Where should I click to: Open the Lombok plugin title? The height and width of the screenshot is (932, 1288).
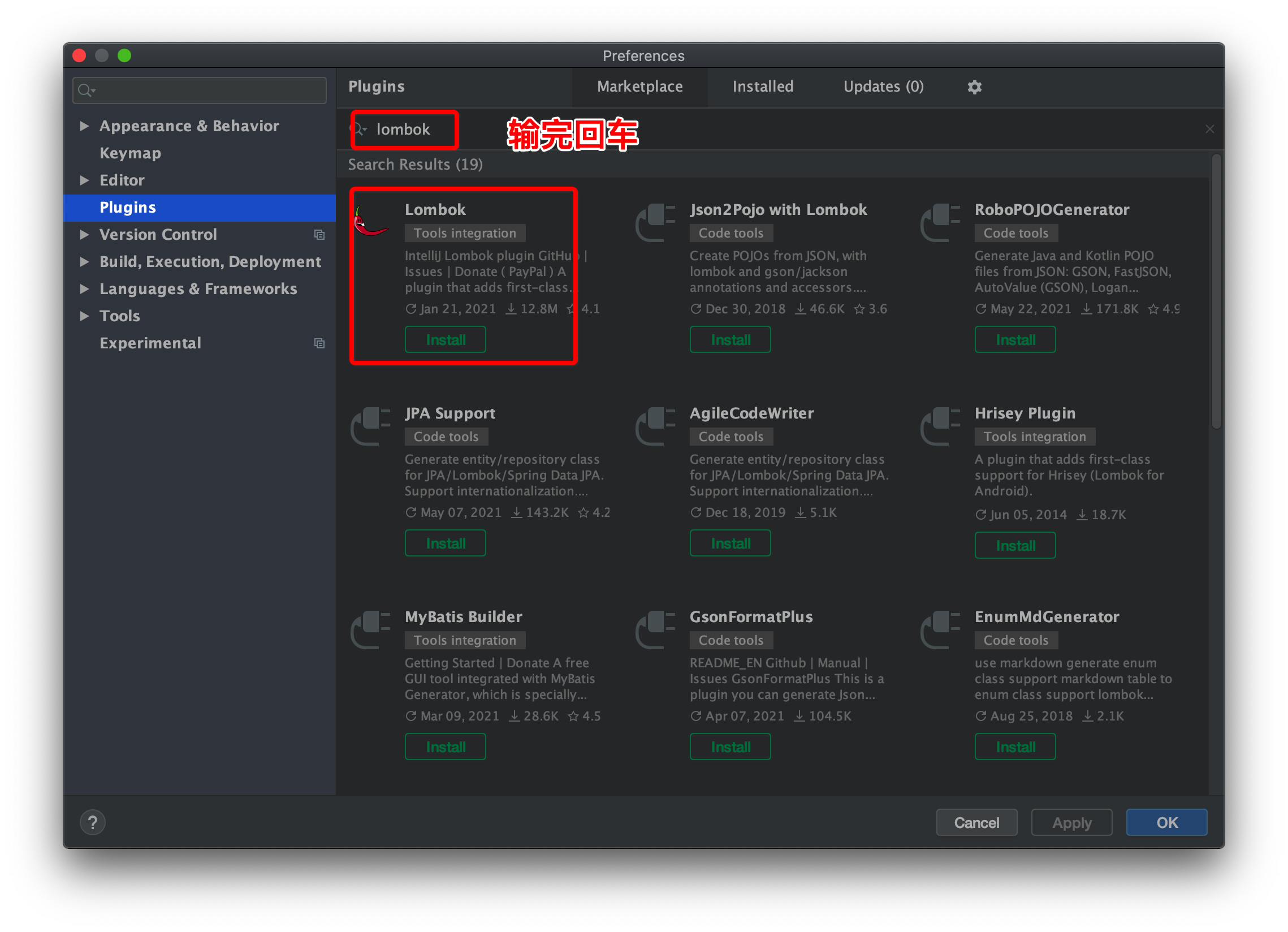tap(435, 210)
